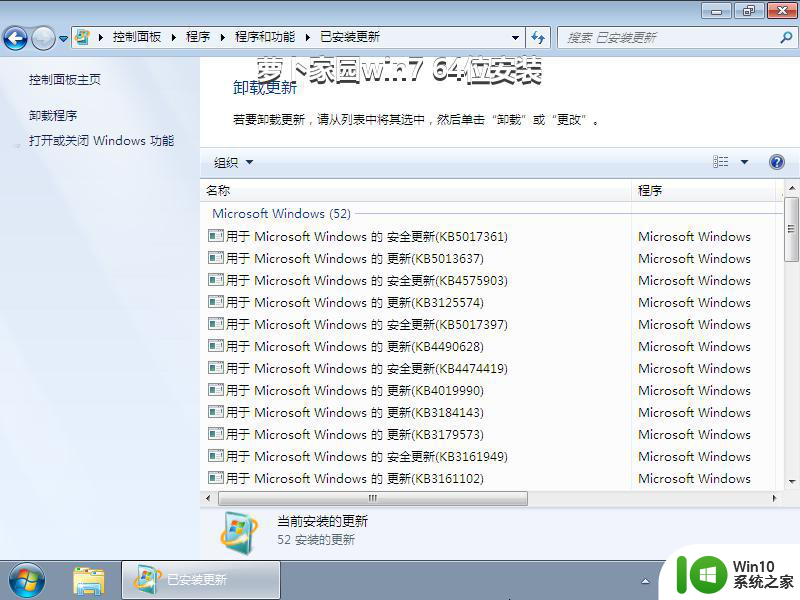
Task: Click the horizontal scrollbar thumb
Action: pos(372,498)
